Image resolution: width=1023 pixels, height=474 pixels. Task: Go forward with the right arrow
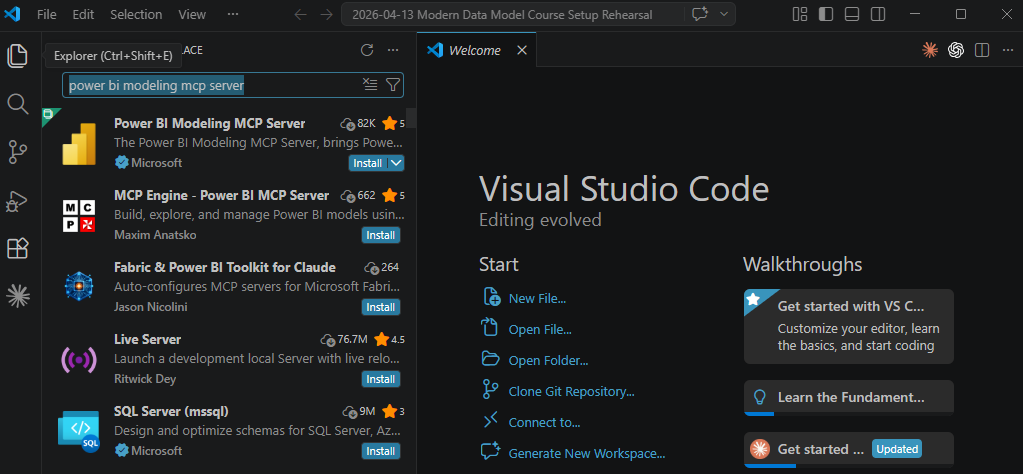pos(326,14)
